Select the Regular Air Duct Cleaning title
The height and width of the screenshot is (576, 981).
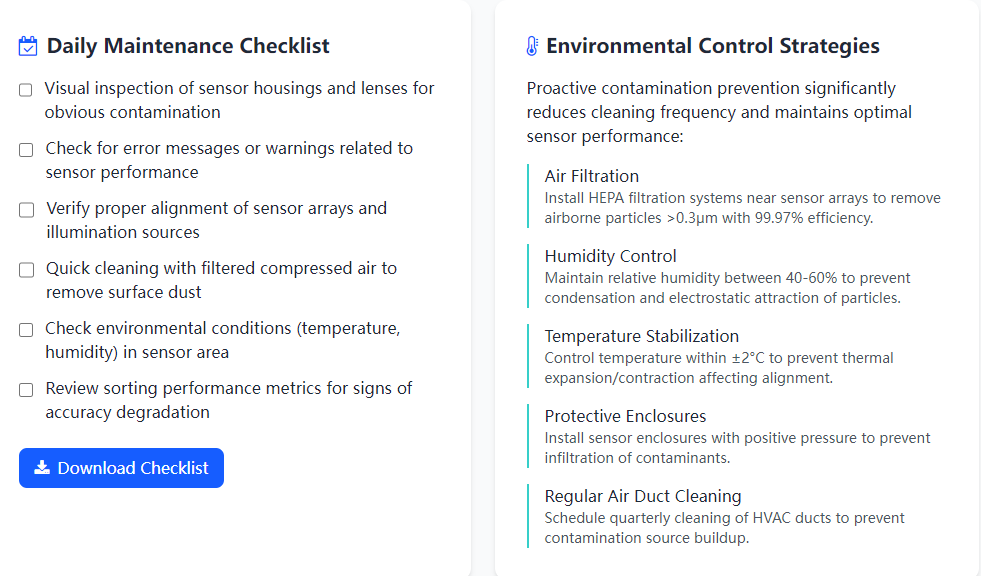point(643,496)
